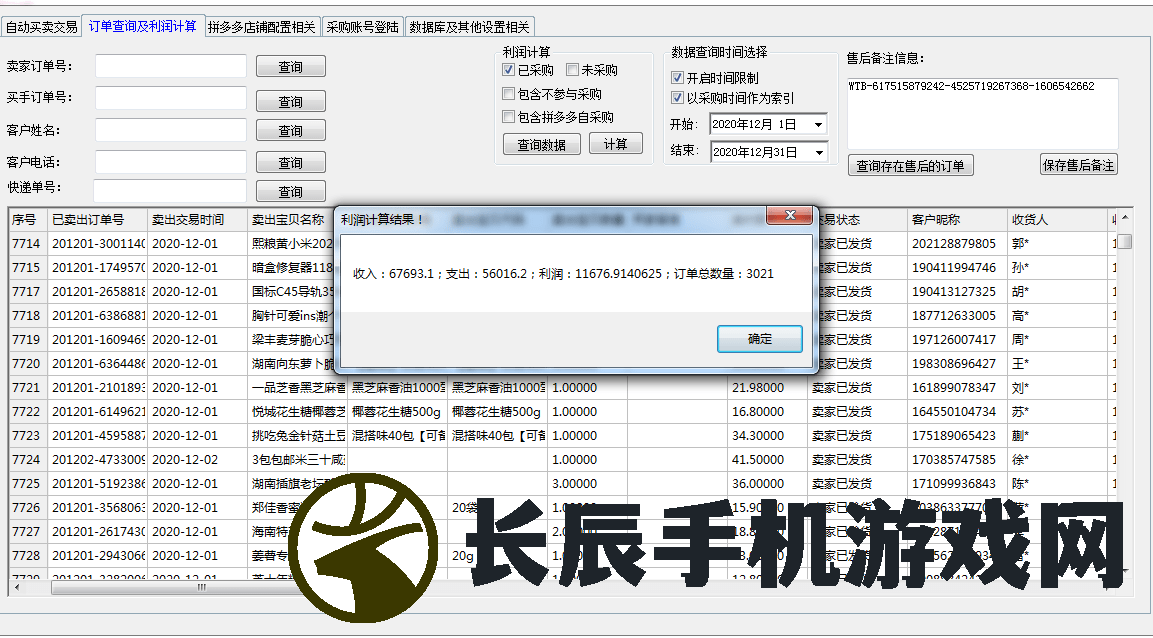1153x638 pixels.
Task: Open the 开始 date dropdown arrow
Action: [818, 125]
